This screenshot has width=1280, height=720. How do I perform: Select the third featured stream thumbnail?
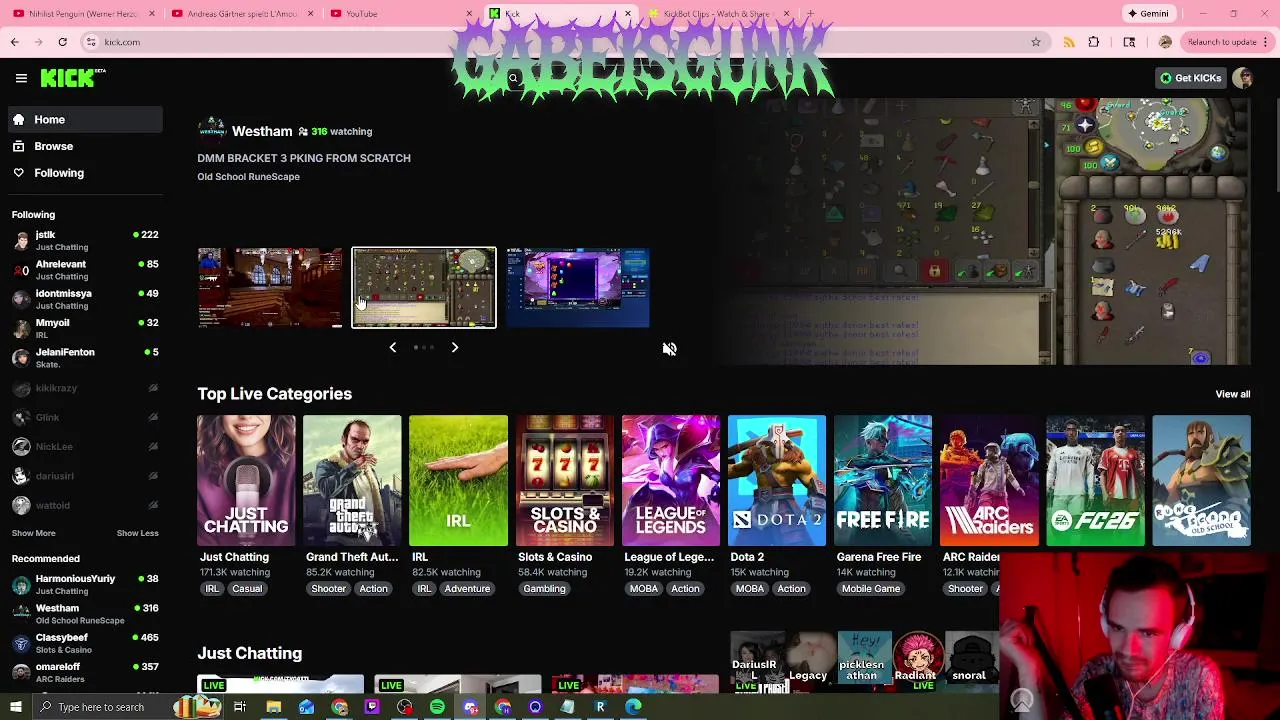click(x=578, y=288)
